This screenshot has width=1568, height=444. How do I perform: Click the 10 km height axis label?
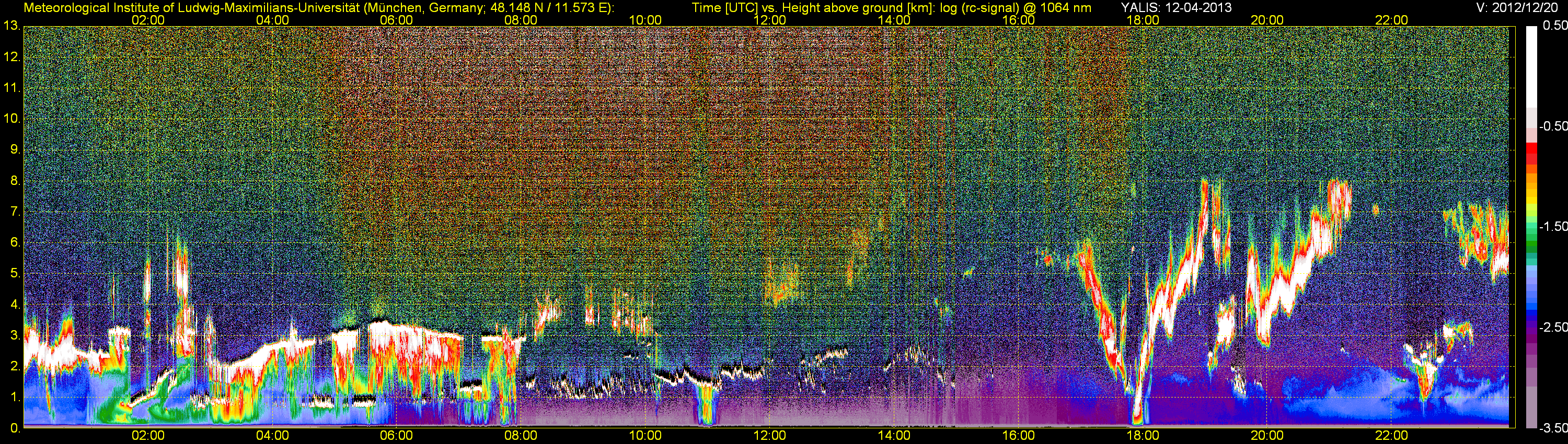11,119
